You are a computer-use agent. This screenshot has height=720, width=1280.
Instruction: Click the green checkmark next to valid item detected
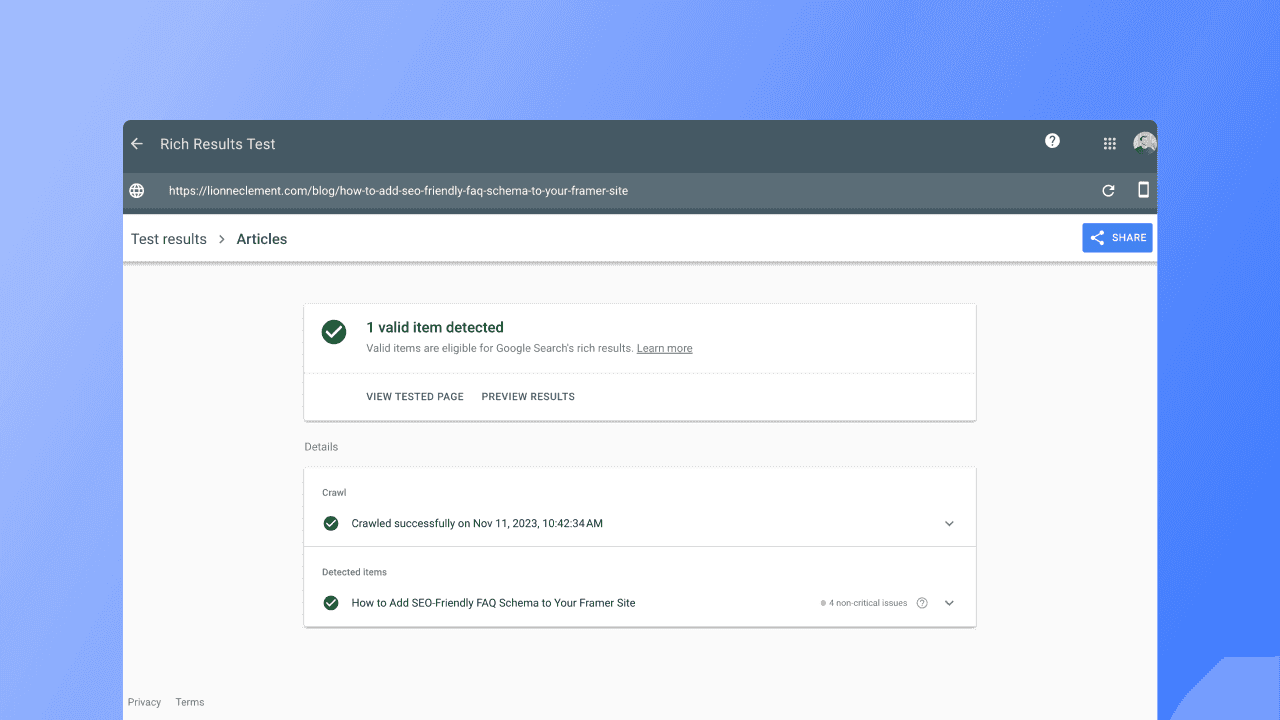click(334, 332)
